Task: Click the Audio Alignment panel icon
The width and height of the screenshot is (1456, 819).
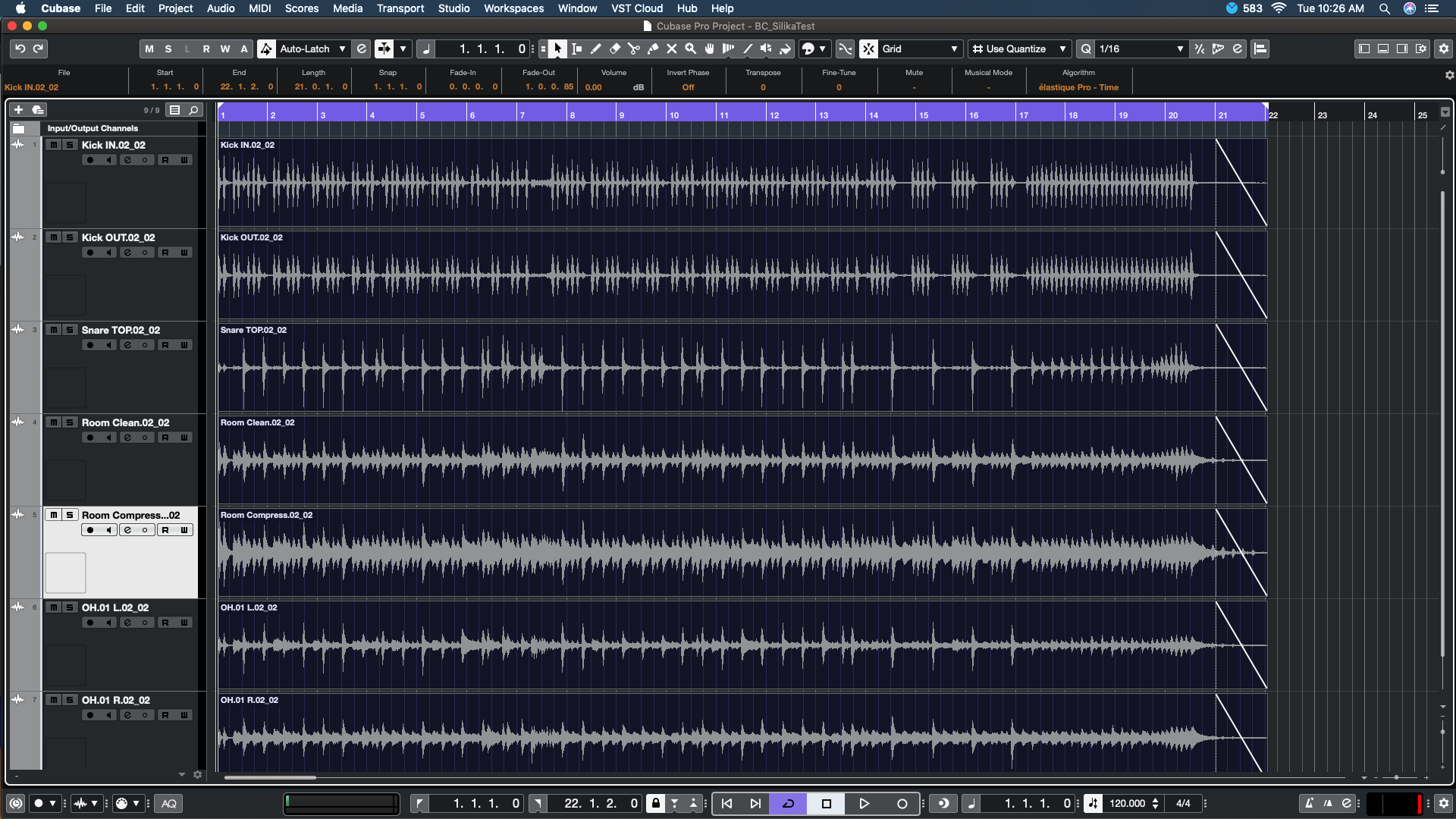Action: click(x=1260, y=49)
